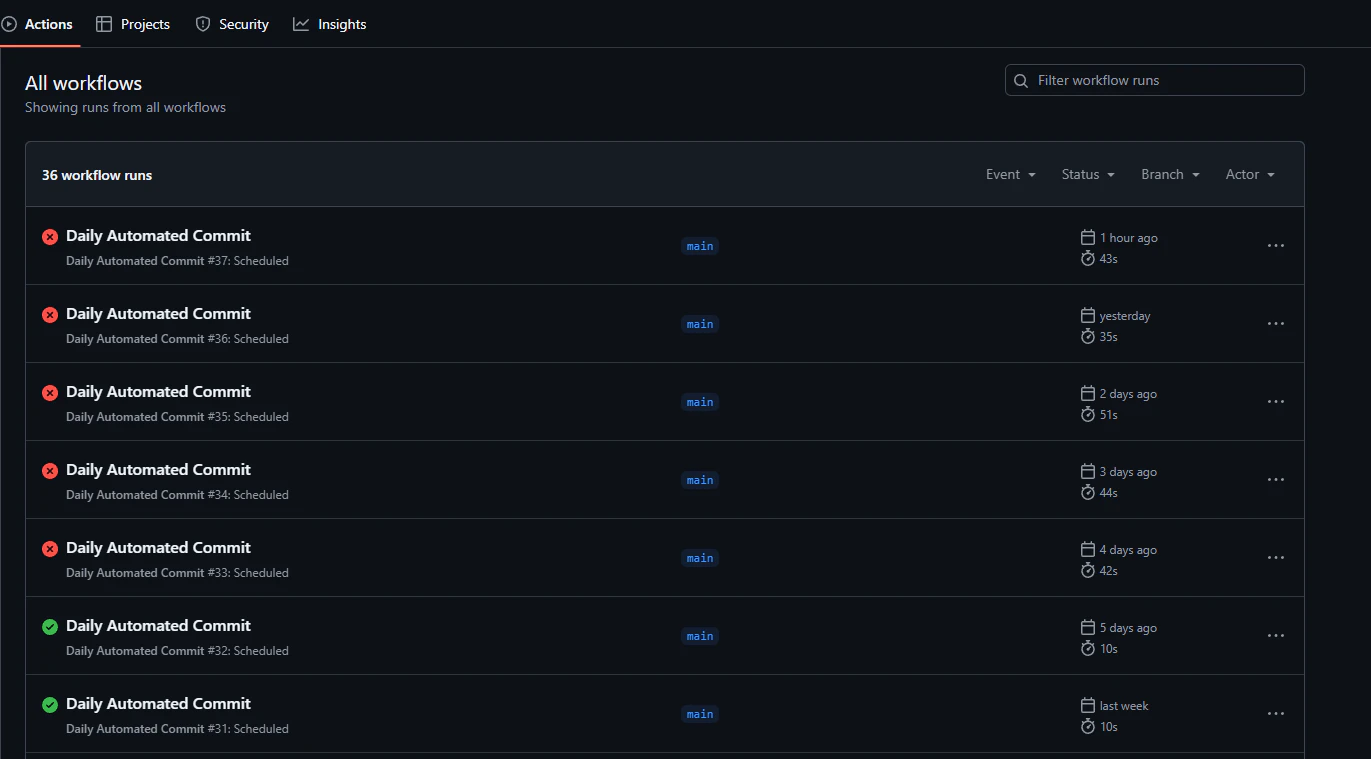Click the stopwatch icon in the run #32 row
Image resolution: width=1371 pixels, height=759 pixels.
[x=1088, y=648]
